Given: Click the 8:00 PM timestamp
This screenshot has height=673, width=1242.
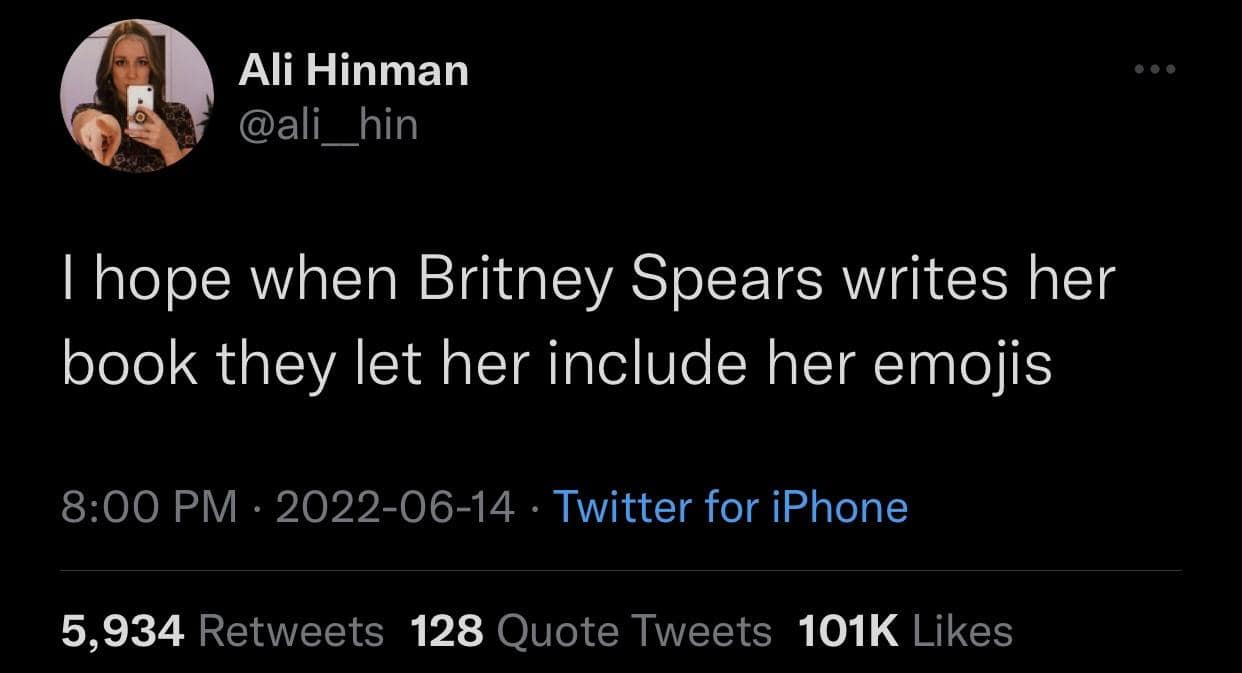Looking at the screenshot, I should click(150, 507).
